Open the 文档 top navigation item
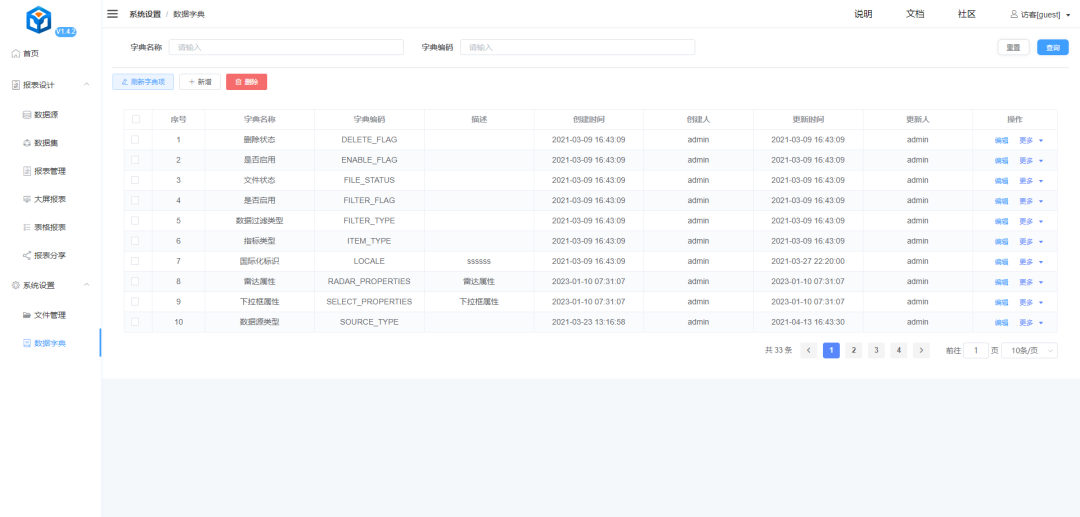 point(914,14)
